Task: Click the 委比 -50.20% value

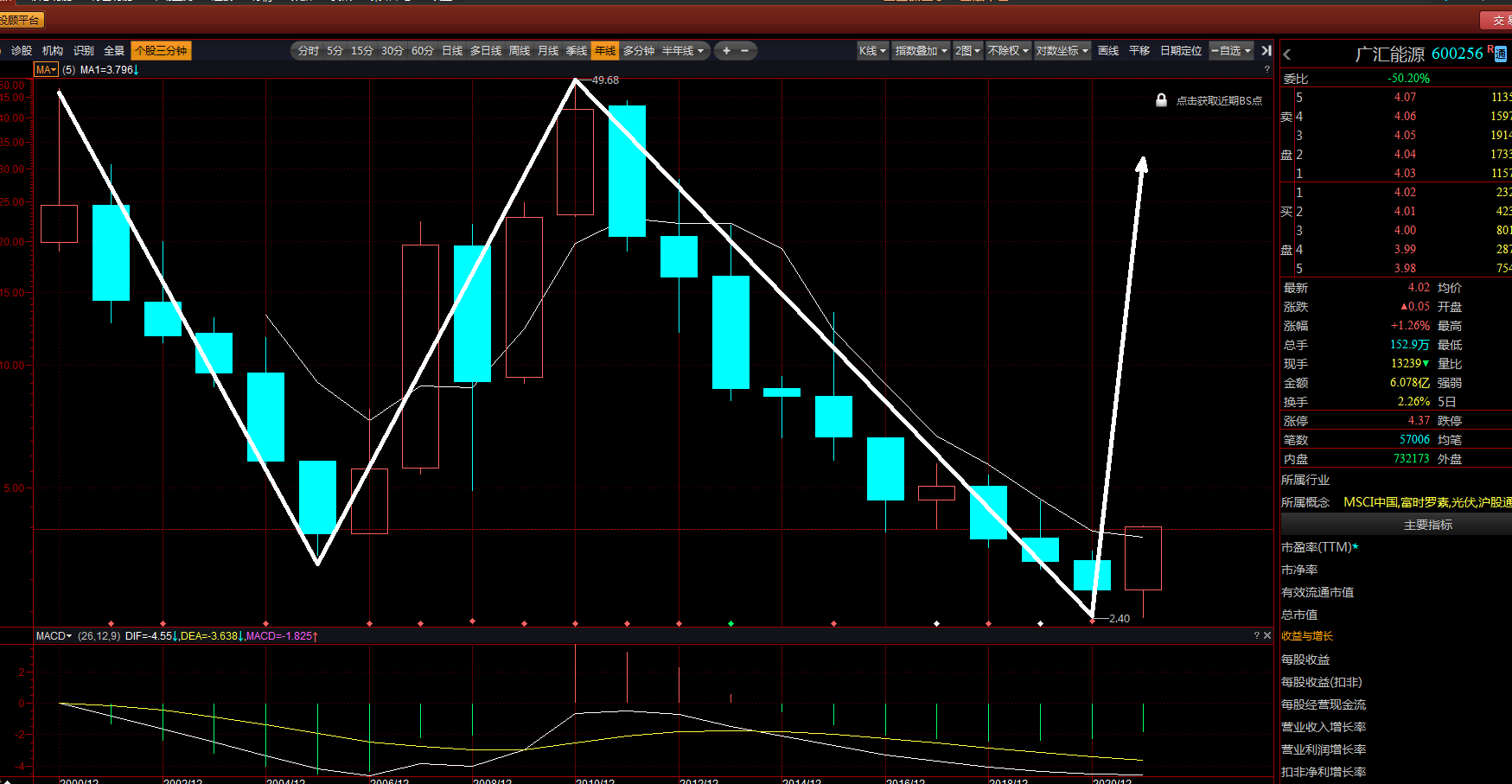Action: (x=1408, y=79)
